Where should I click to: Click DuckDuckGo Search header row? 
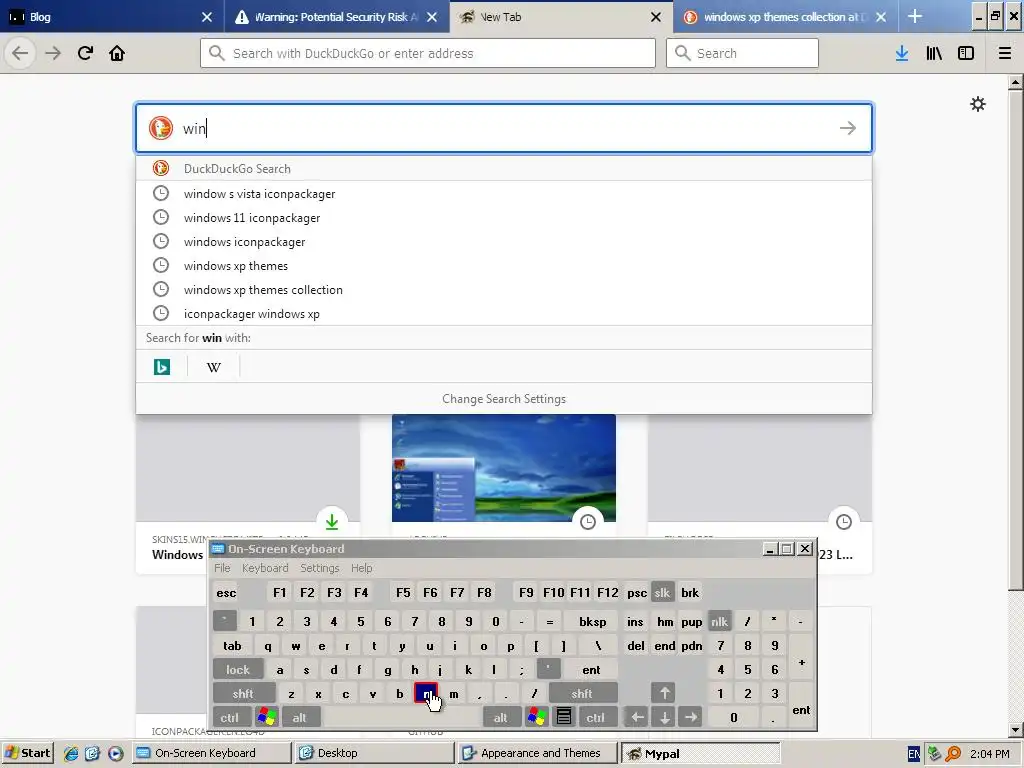tap(504, 168)
